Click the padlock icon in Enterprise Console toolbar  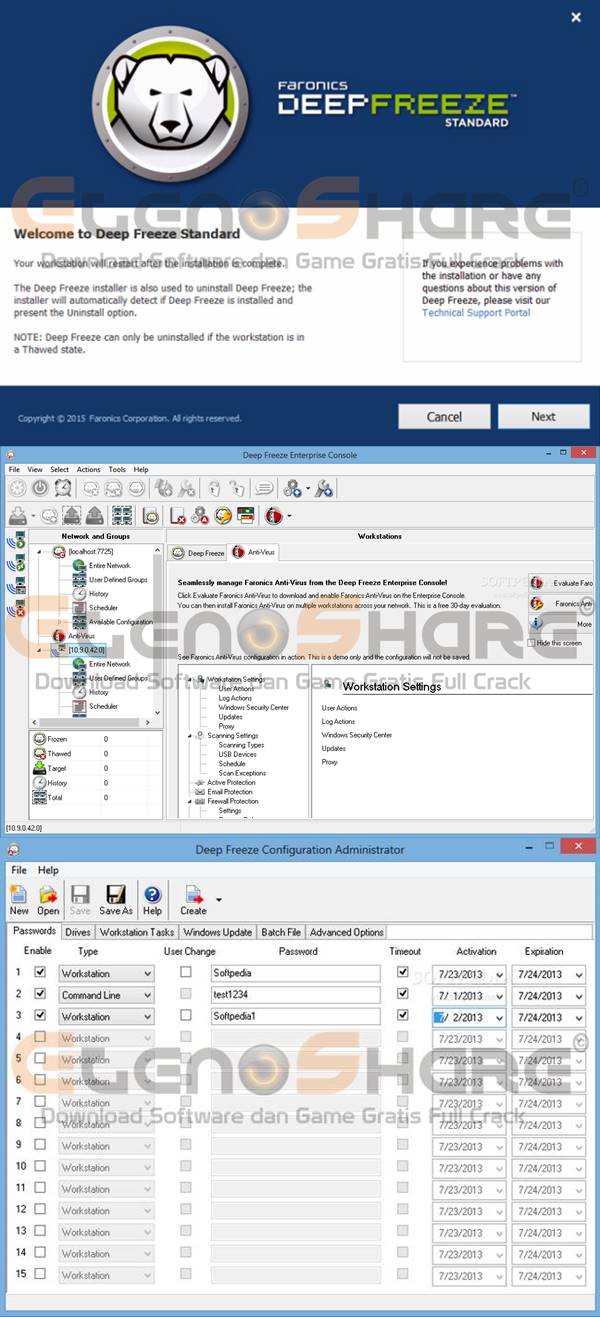pos(213,488)
